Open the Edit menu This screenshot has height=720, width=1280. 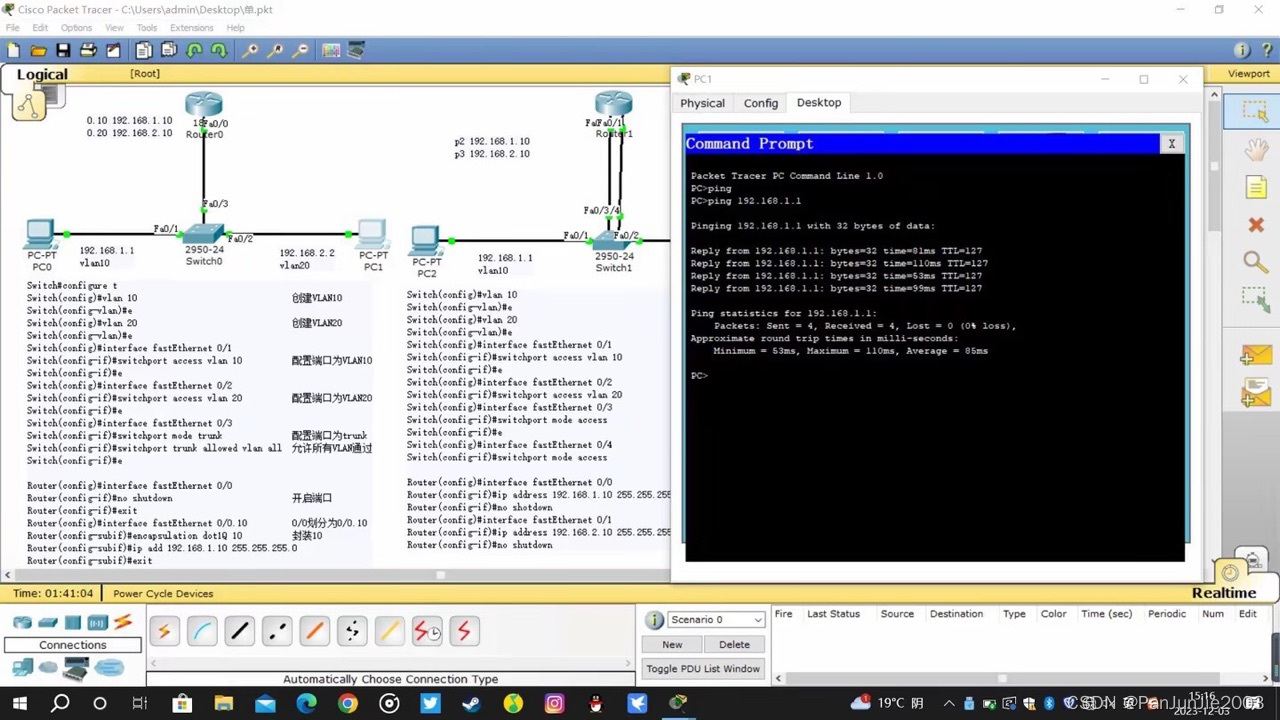coord(40,28)
